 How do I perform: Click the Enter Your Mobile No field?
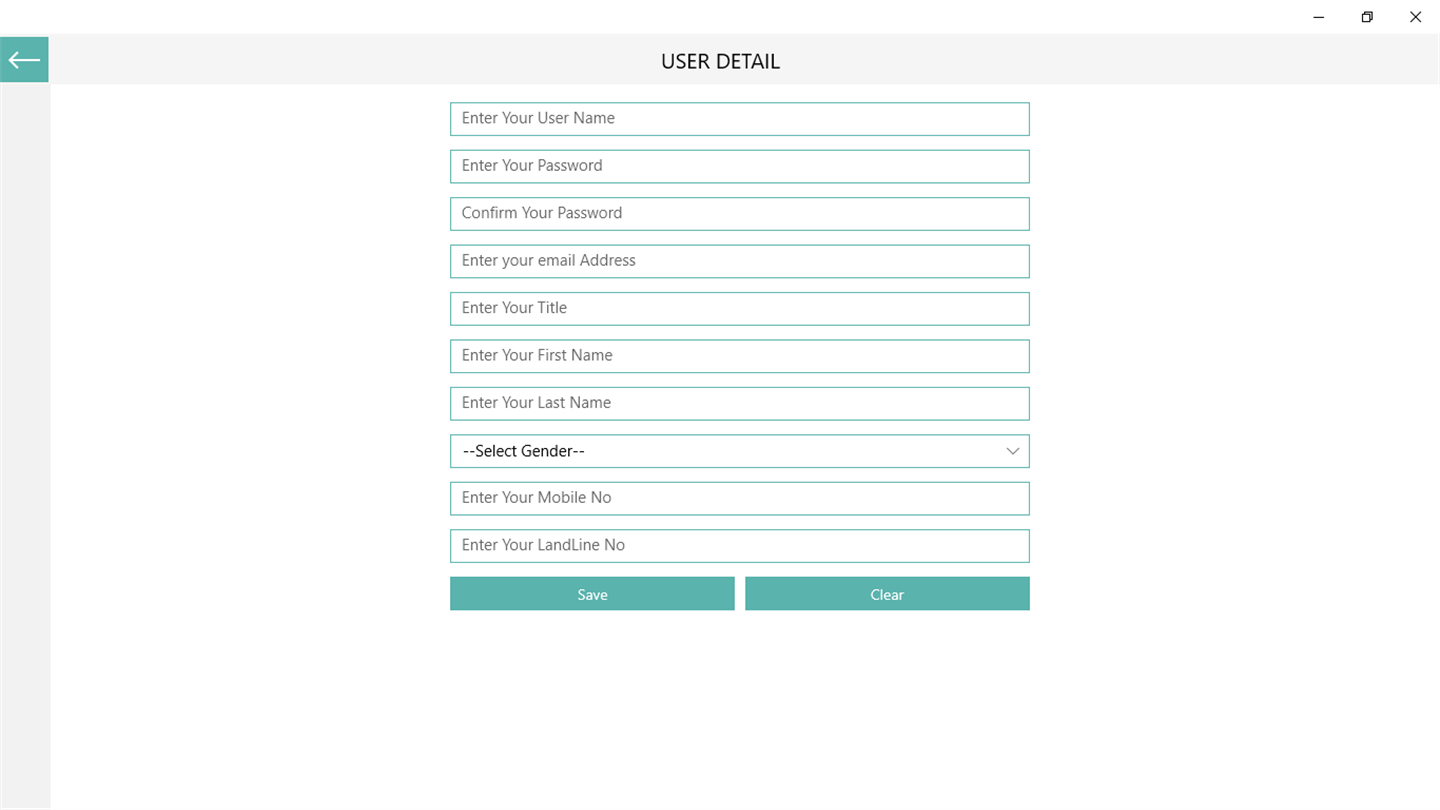tap(739, 498)
